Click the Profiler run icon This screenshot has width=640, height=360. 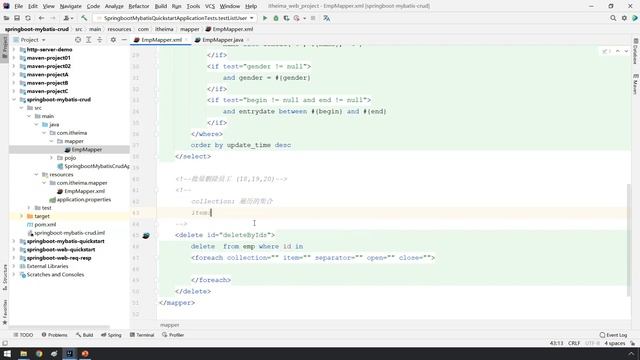[x=297, y=18]
